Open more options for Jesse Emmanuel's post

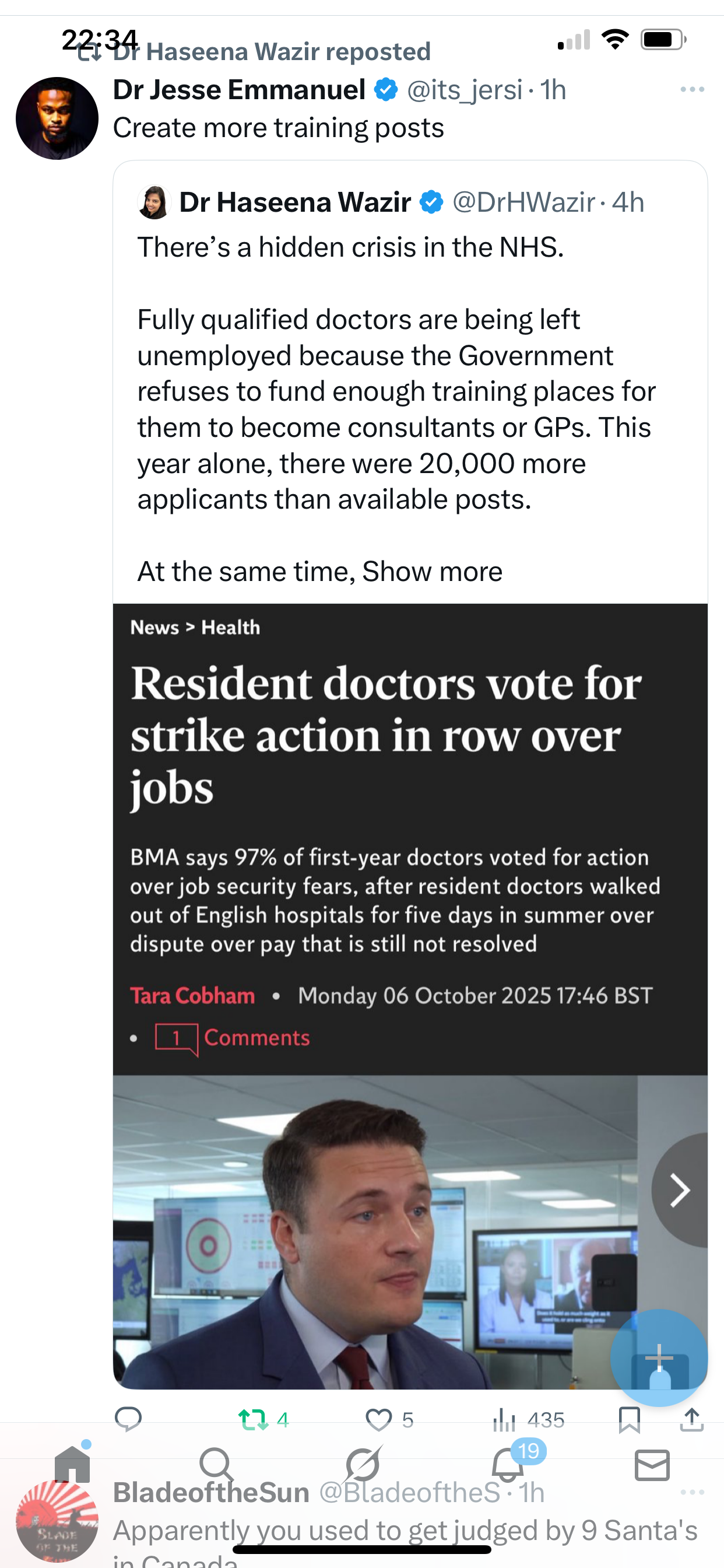coord(693,89)
